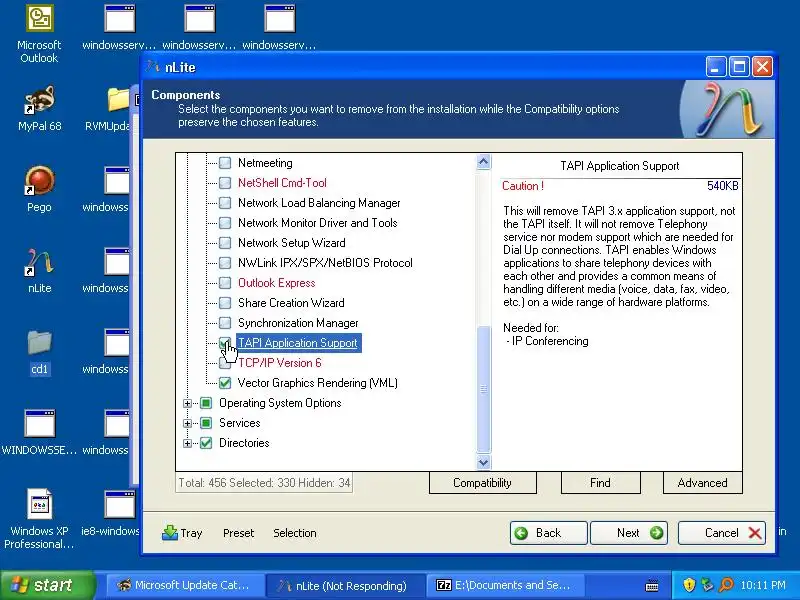
Task: Click the Total 456 Selected 330 status text
Action: tap(264, 483)
